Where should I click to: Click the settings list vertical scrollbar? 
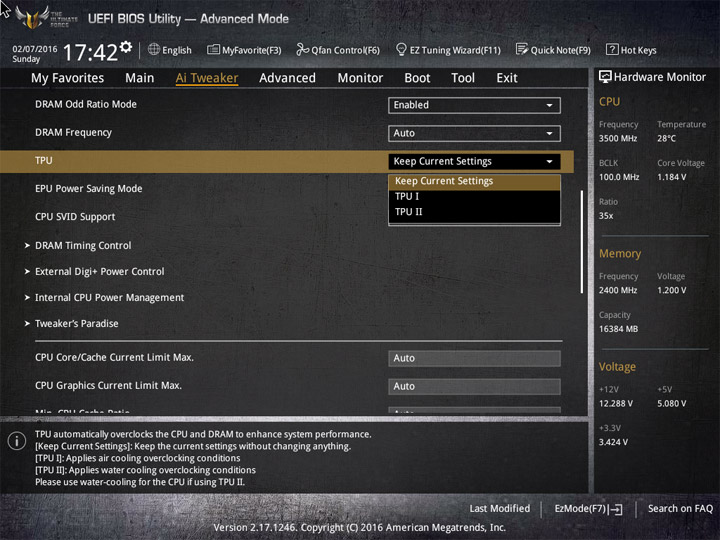(581, 242)
